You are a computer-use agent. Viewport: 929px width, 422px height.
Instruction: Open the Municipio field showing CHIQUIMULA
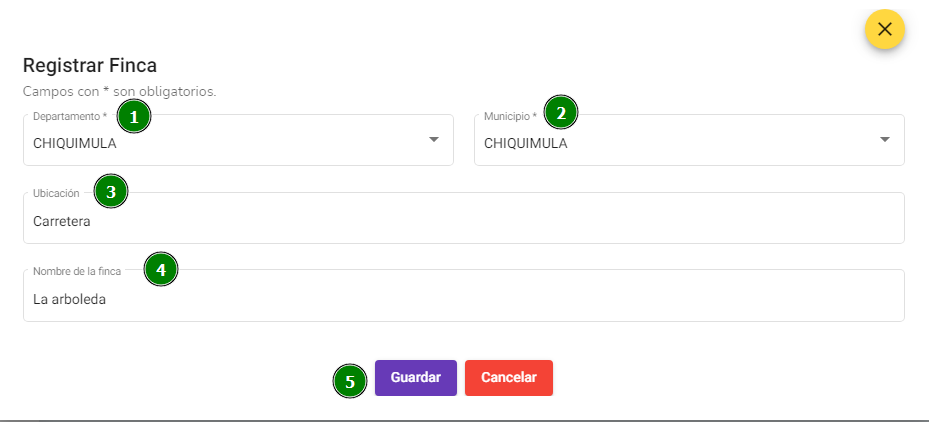point(689,140)
